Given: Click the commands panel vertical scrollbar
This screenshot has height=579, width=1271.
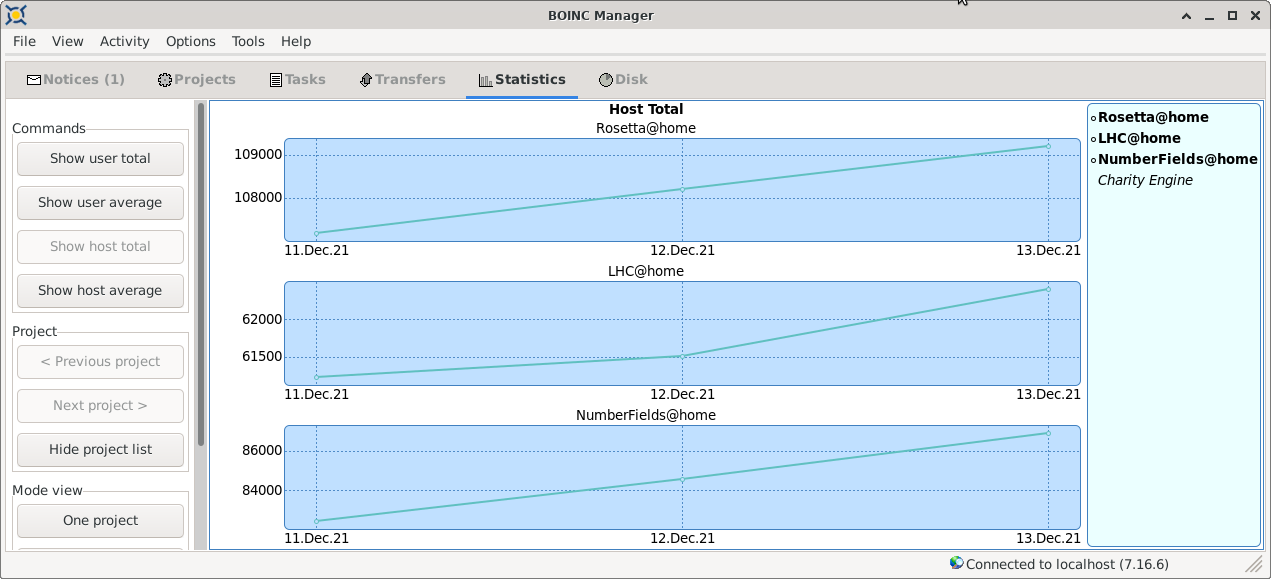Looking at the screenshot, I should (x=201, y=275).
